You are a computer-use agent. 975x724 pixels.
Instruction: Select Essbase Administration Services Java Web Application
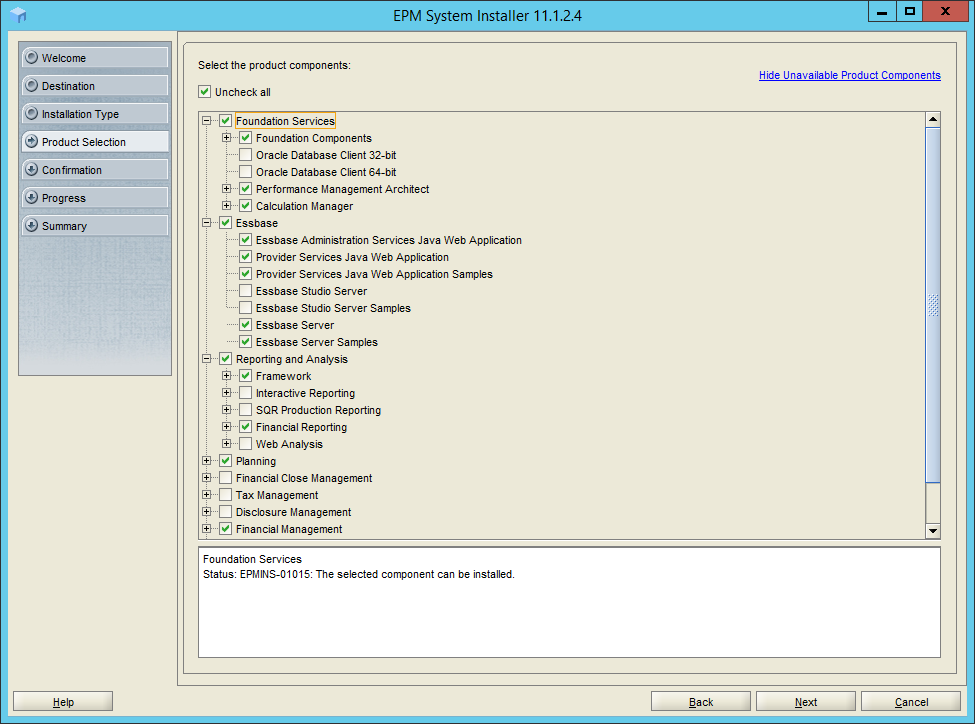point(389,240)
